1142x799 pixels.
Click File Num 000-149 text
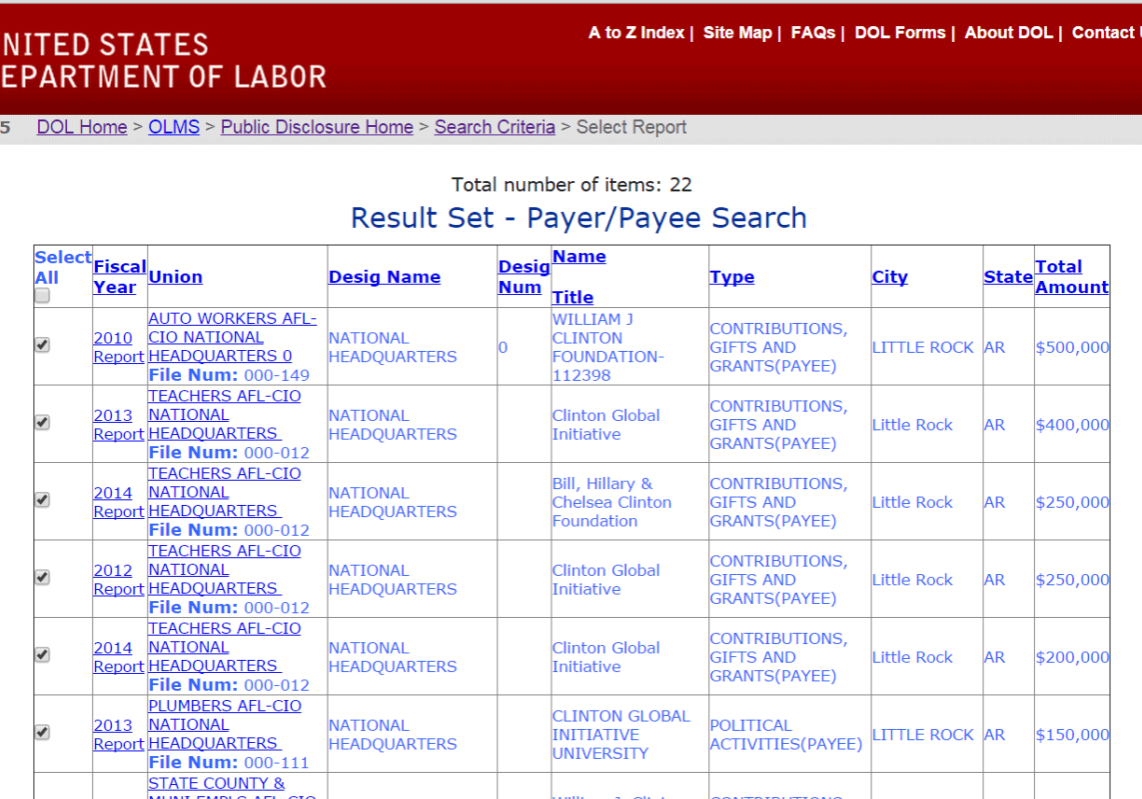229,375
